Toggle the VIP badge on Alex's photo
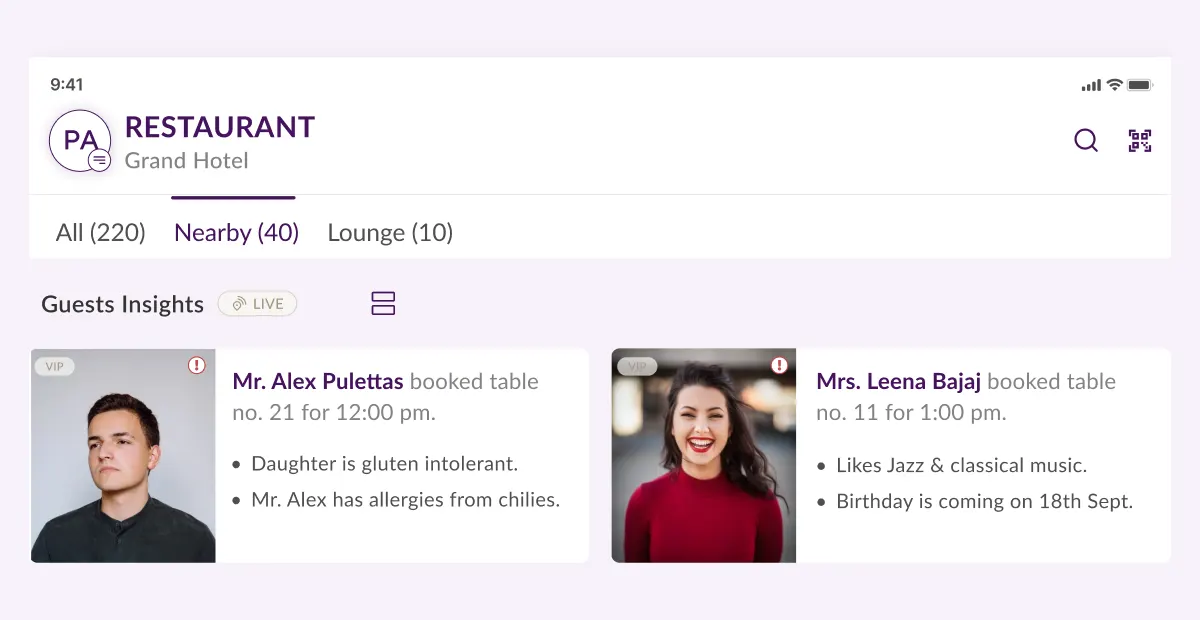Screen dimensions: 1200x620 55,366
